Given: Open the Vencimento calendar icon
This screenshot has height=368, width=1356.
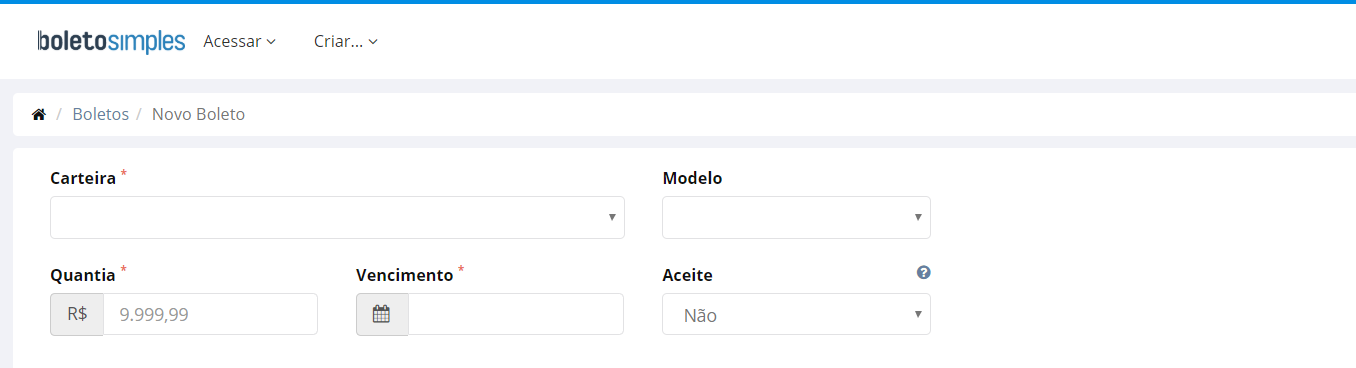Looking at the screenshot, I should click(x=381, y=314).
